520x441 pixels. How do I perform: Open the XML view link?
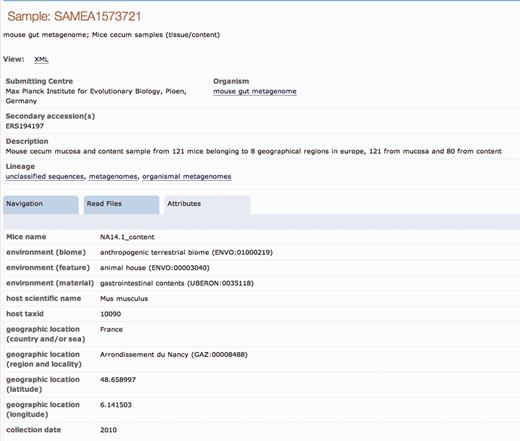41,59
